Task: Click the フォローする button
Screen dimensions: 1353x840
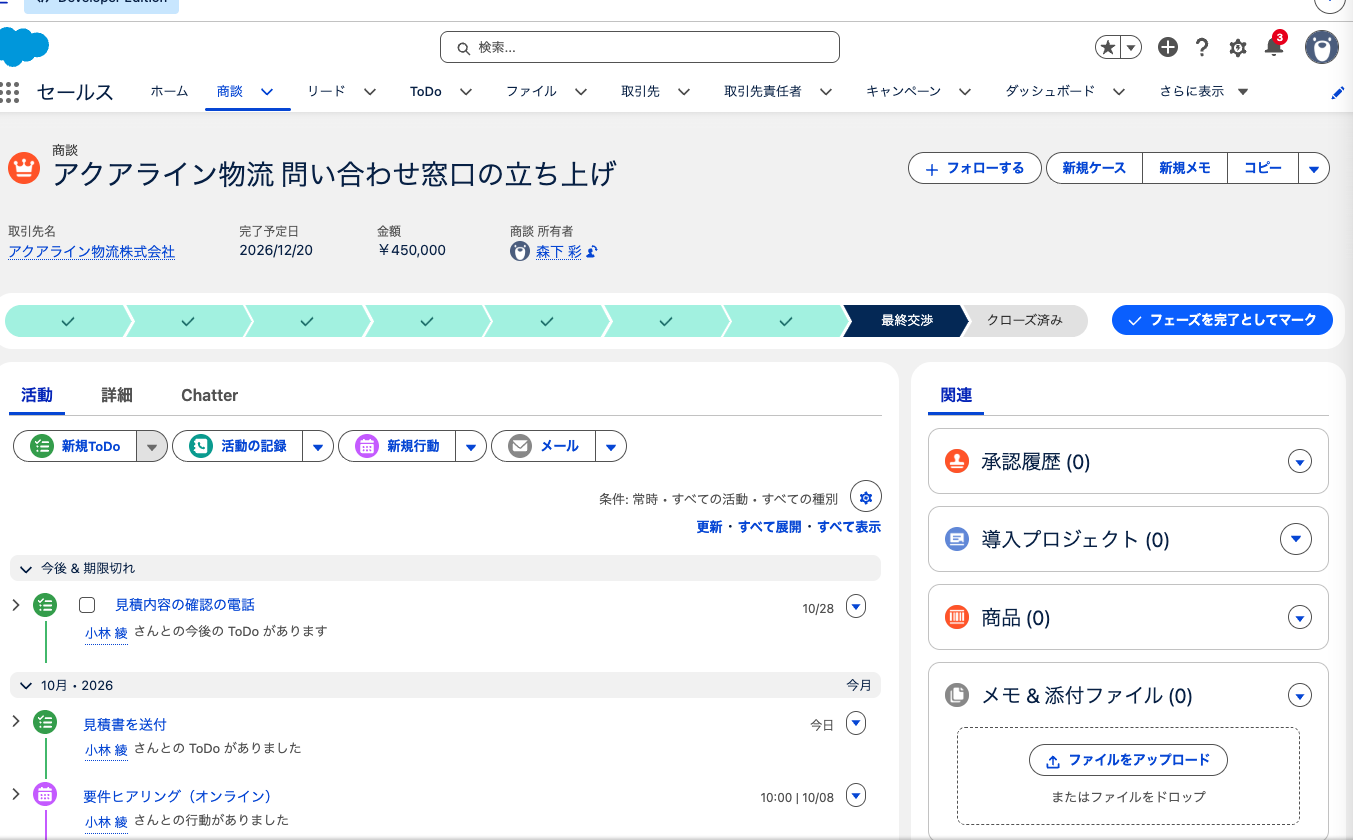Action: point(975,168)
